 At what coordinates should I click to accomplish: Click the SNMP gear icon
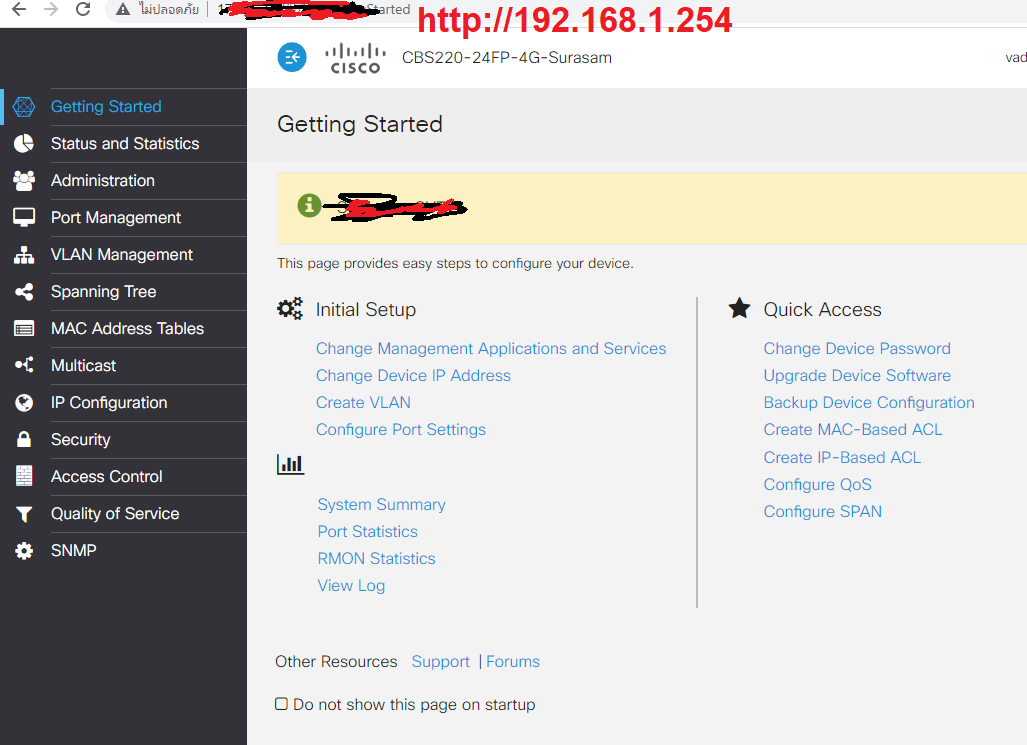(24, 550)
